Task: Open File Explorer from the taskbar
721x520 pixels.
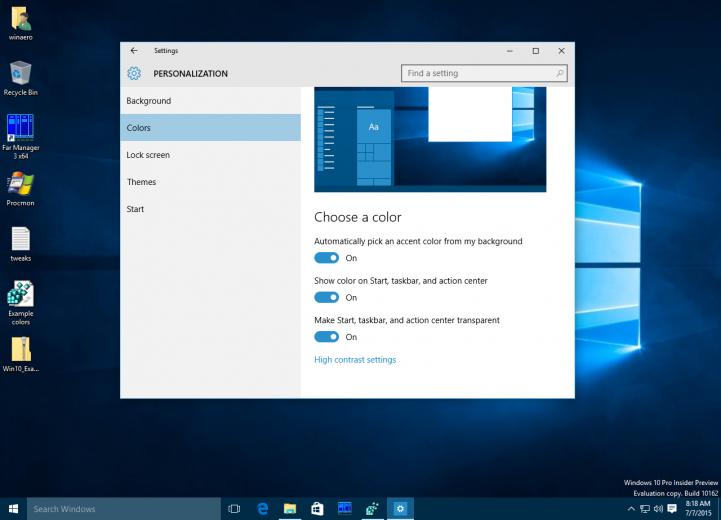Action: pos(290,509)
